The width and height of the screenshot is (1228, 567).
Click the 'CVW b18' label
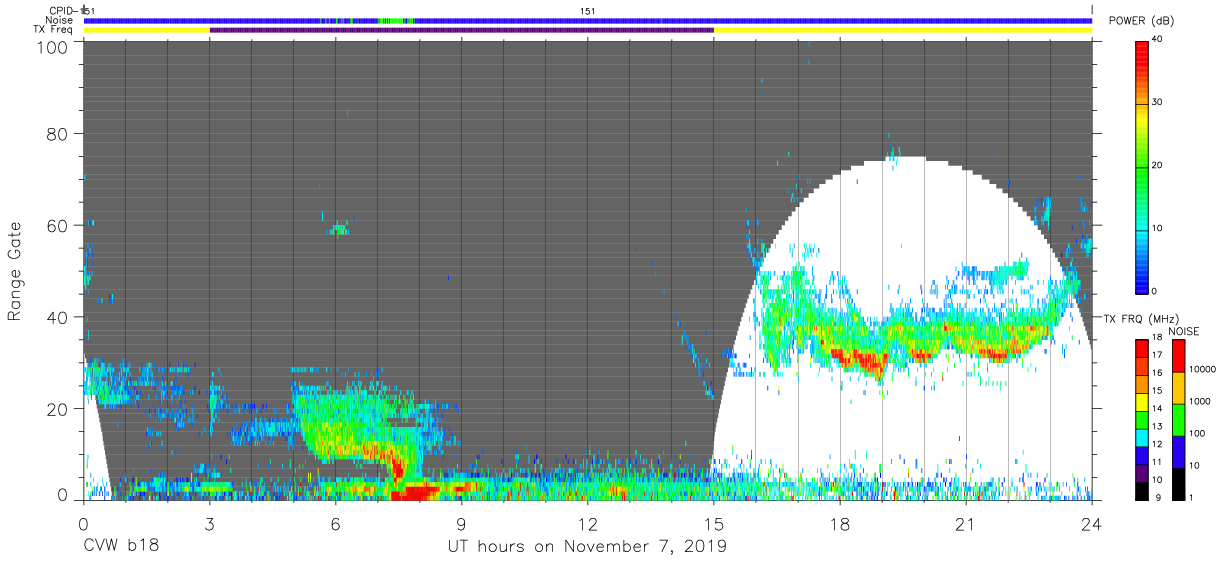pyautogui.click(x=120, y=546)
